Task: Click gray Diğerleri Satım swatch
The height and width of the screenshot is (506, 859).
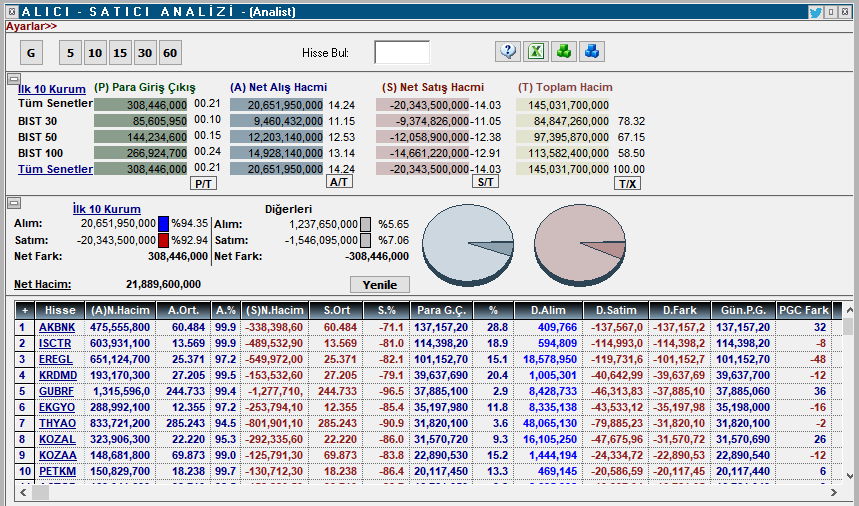Action: (365, 240)
